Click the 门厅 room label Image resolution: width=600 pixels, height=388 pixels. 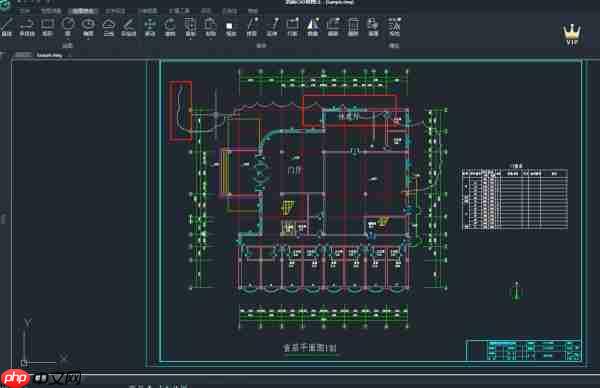tap(295, 170)
